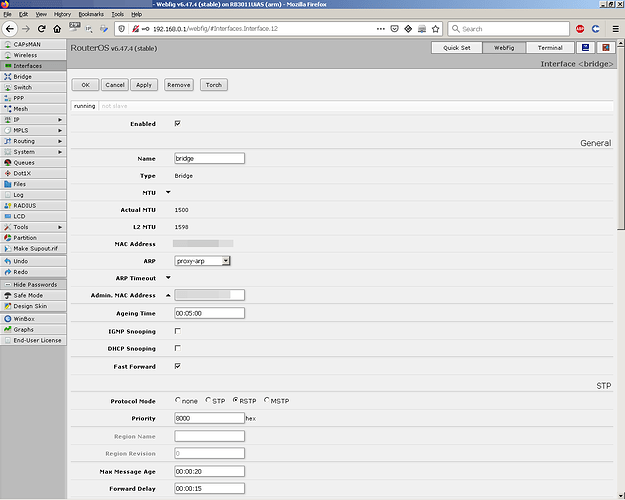This screenshot has width=625, height=500.
Task: Switch to Terminal tab
Action: [x=550, y=48]
